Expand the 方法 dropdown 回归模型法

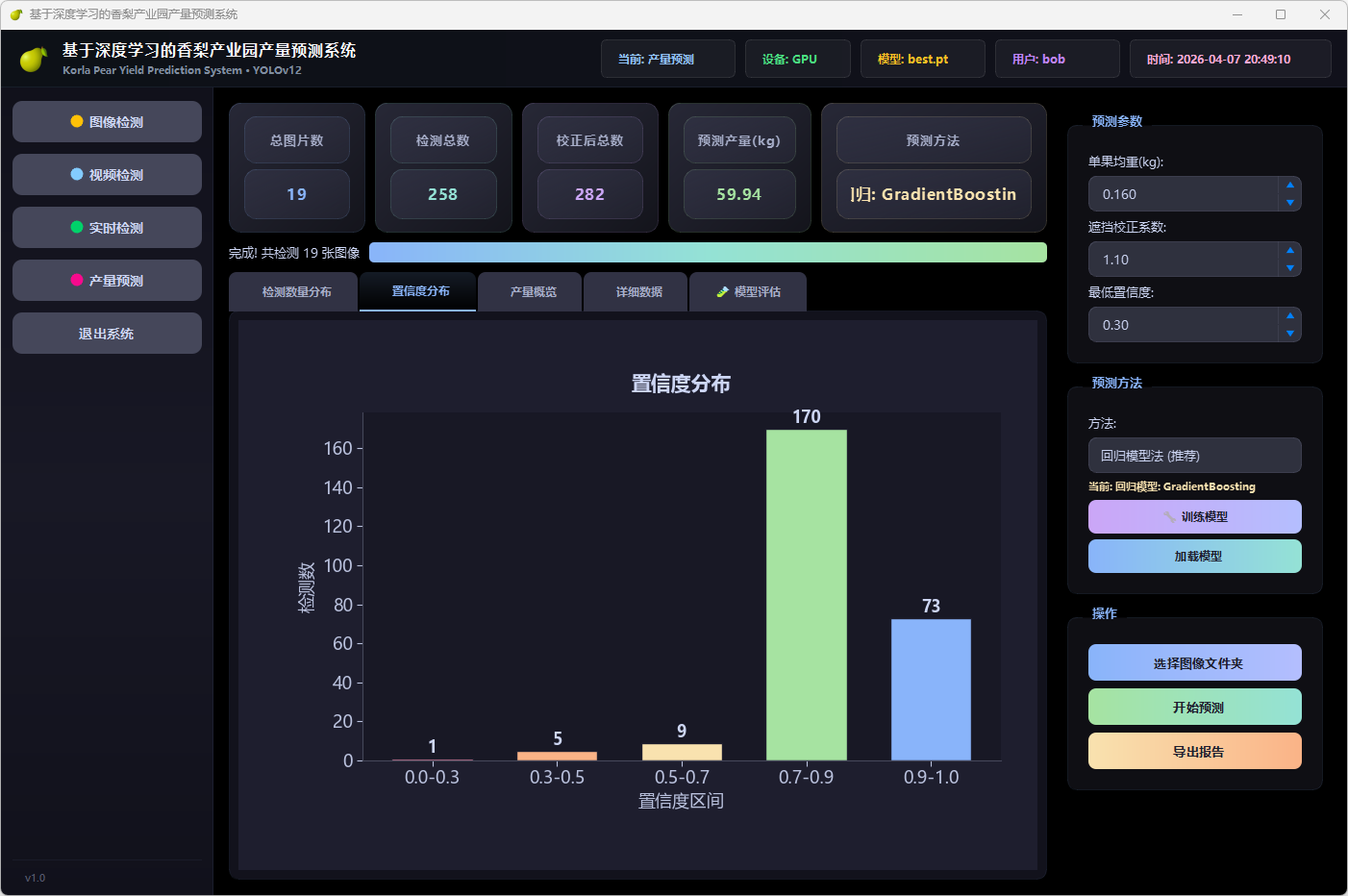(1194, 456)
